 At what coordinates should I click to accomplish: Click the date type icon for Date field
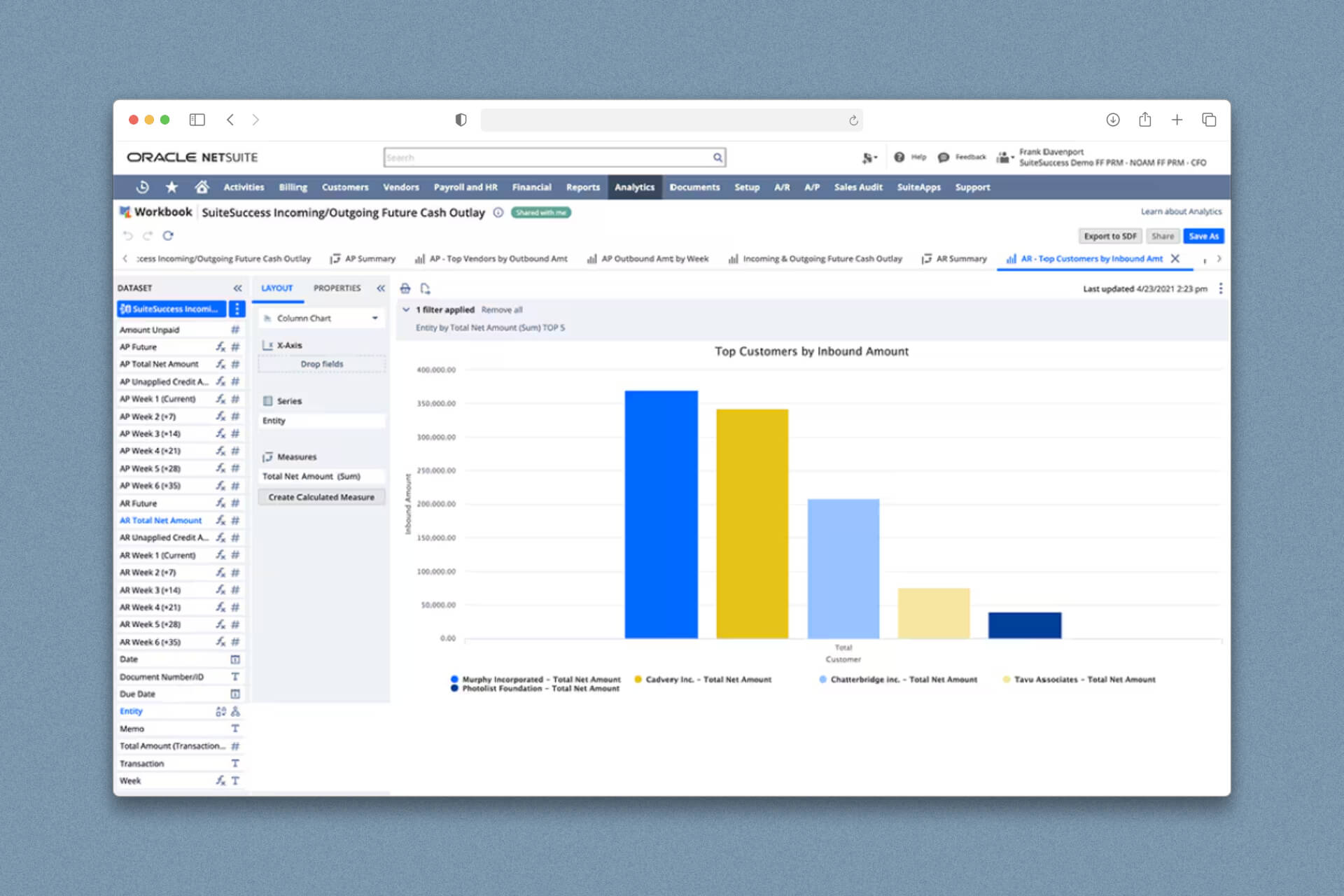[235, 659]
